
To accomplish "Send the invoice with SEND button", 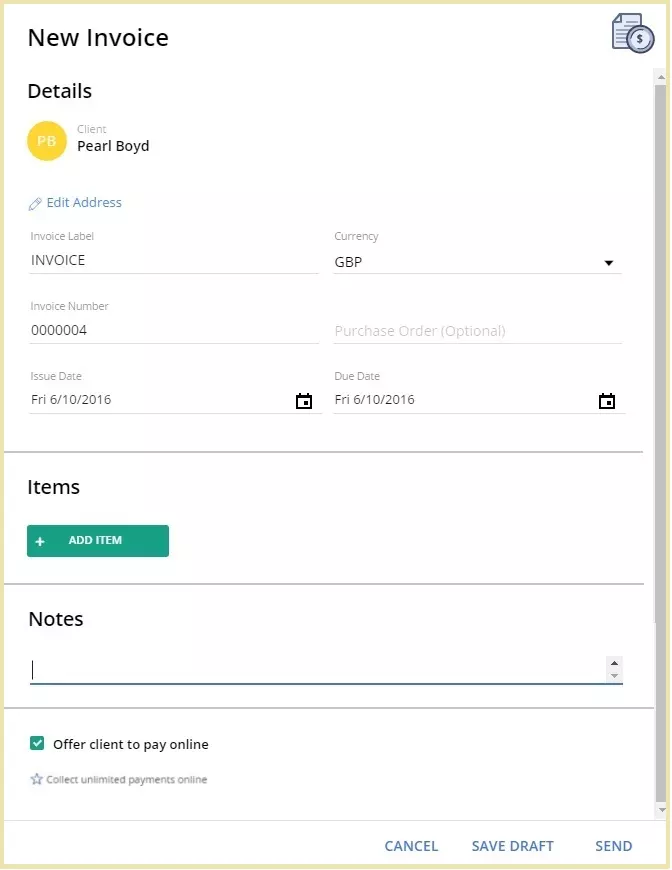I will (x=614, y=846).
